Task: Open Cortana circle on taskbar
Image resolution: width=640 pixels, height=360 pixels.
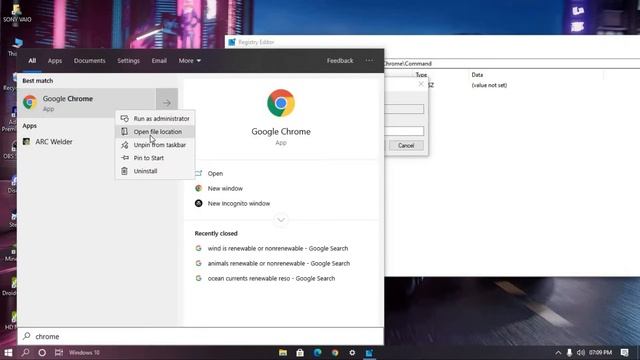Action: (x=42, y=352)
